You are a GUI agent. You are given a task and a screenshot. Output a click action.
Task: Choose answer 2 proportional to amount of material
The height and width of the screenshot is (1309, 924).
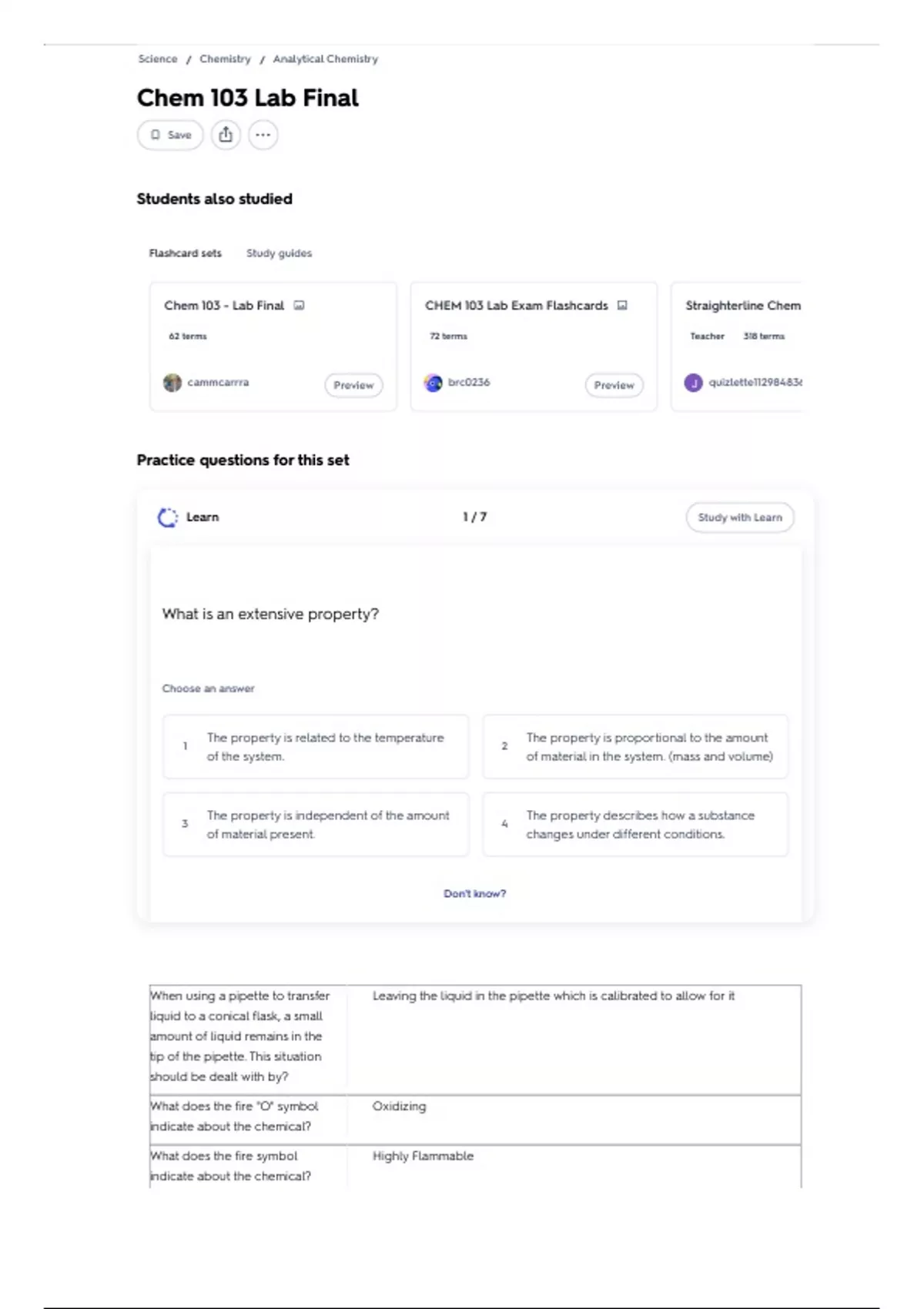[x=635, y=747]
